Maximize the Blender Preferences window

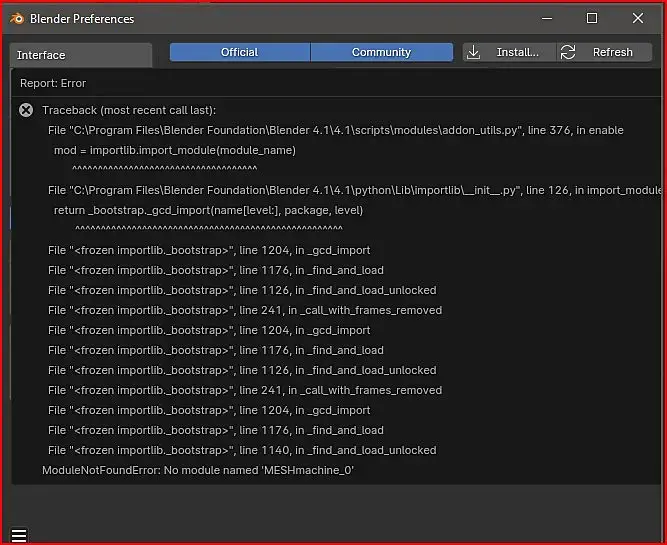pyautogui.click(x=592, y=18)
